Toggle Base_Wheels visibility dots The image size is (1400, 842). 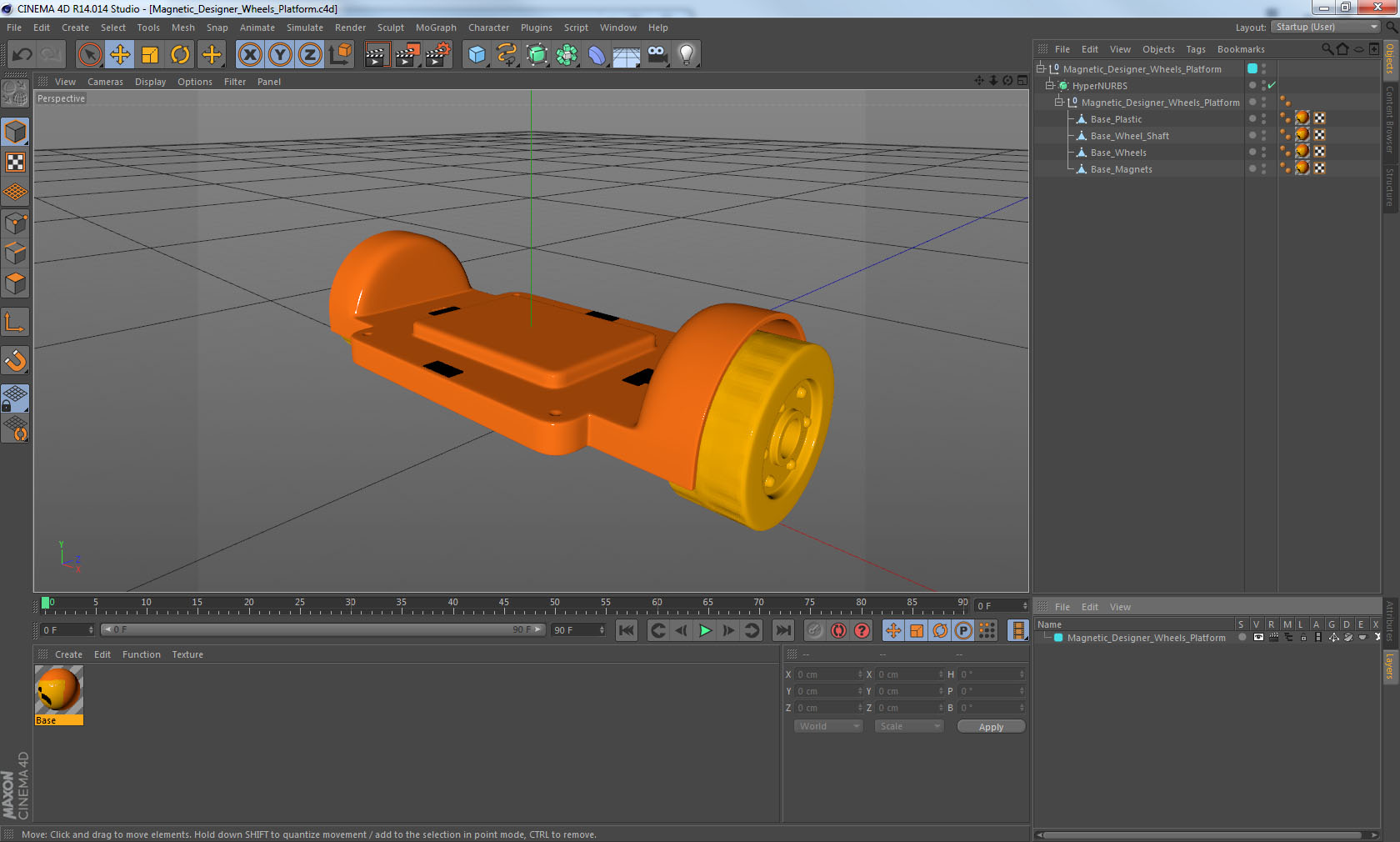tap(1263, 153)
